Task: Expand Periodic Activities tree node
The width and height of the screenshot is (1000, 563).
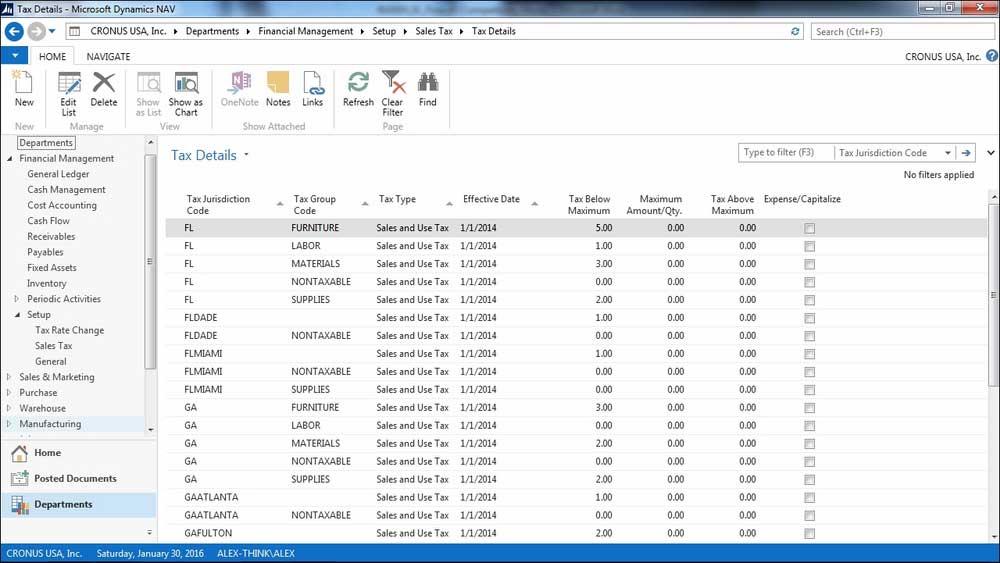Action: click(x=17, y=299)
